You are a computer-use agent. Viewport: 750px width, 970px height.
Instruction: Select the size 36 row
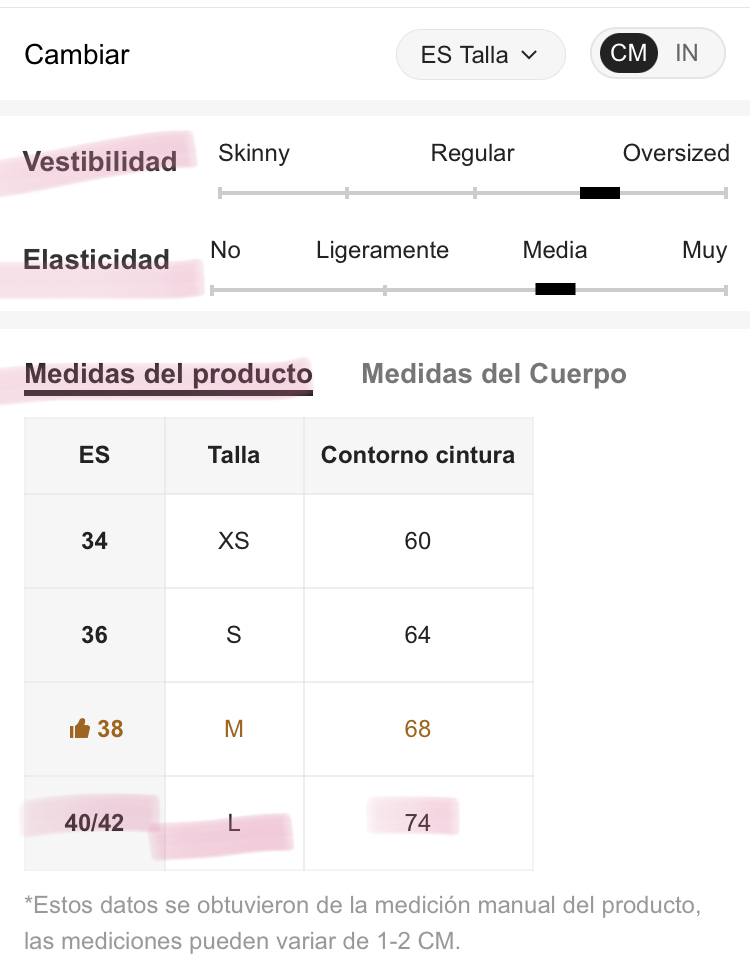tap(278, 635)
